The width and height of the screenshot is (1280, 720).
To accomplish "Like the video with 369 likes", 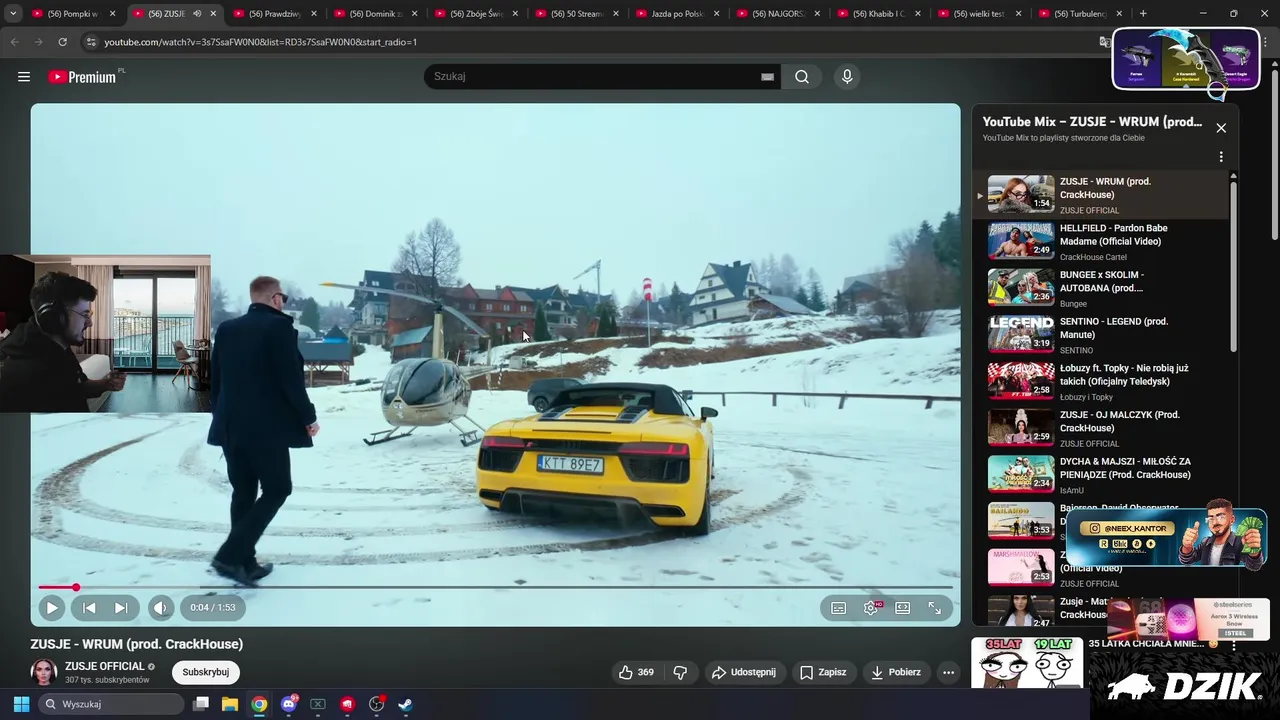I will [636, 672].
